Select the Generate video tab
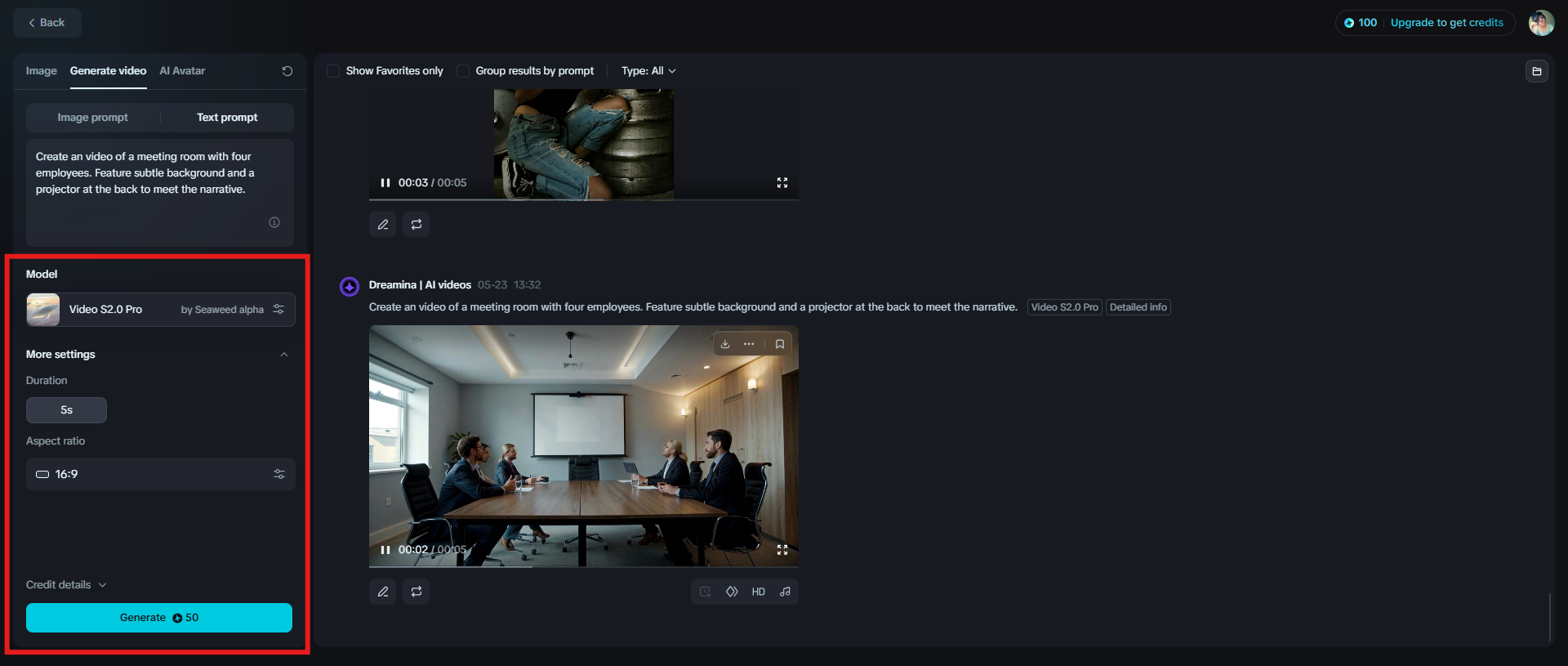Viewport: 1568px width, 666px height. (108, 71)
